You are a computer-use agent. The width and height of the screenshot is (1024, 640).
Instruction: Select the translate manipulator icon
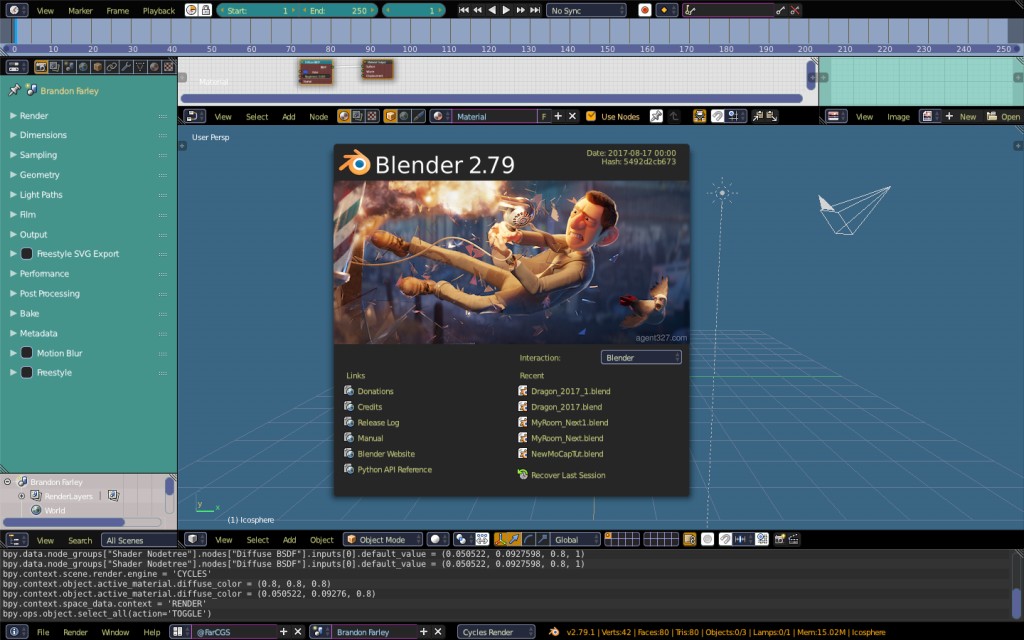pyautogui.click(x=512, y=540)
